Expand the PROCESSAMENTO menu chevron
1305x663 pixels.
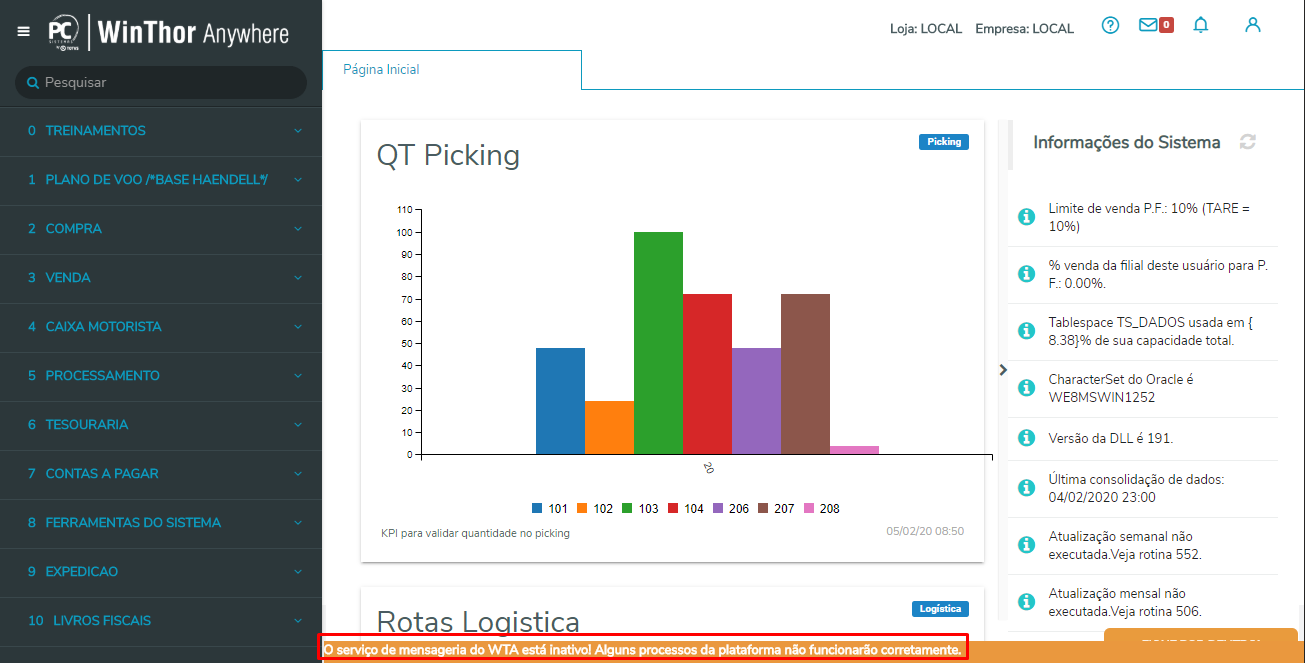(298, 376)
